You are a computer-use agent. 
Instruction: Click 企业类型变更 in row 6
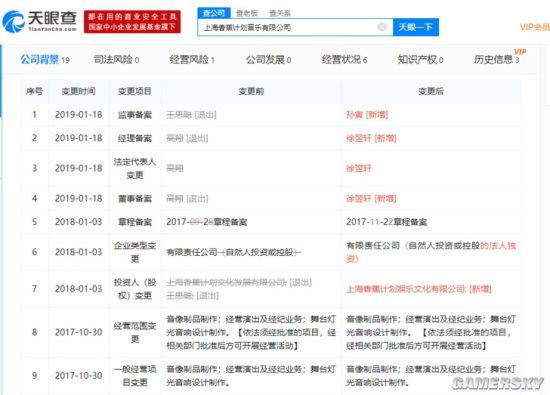pos(135,252)
